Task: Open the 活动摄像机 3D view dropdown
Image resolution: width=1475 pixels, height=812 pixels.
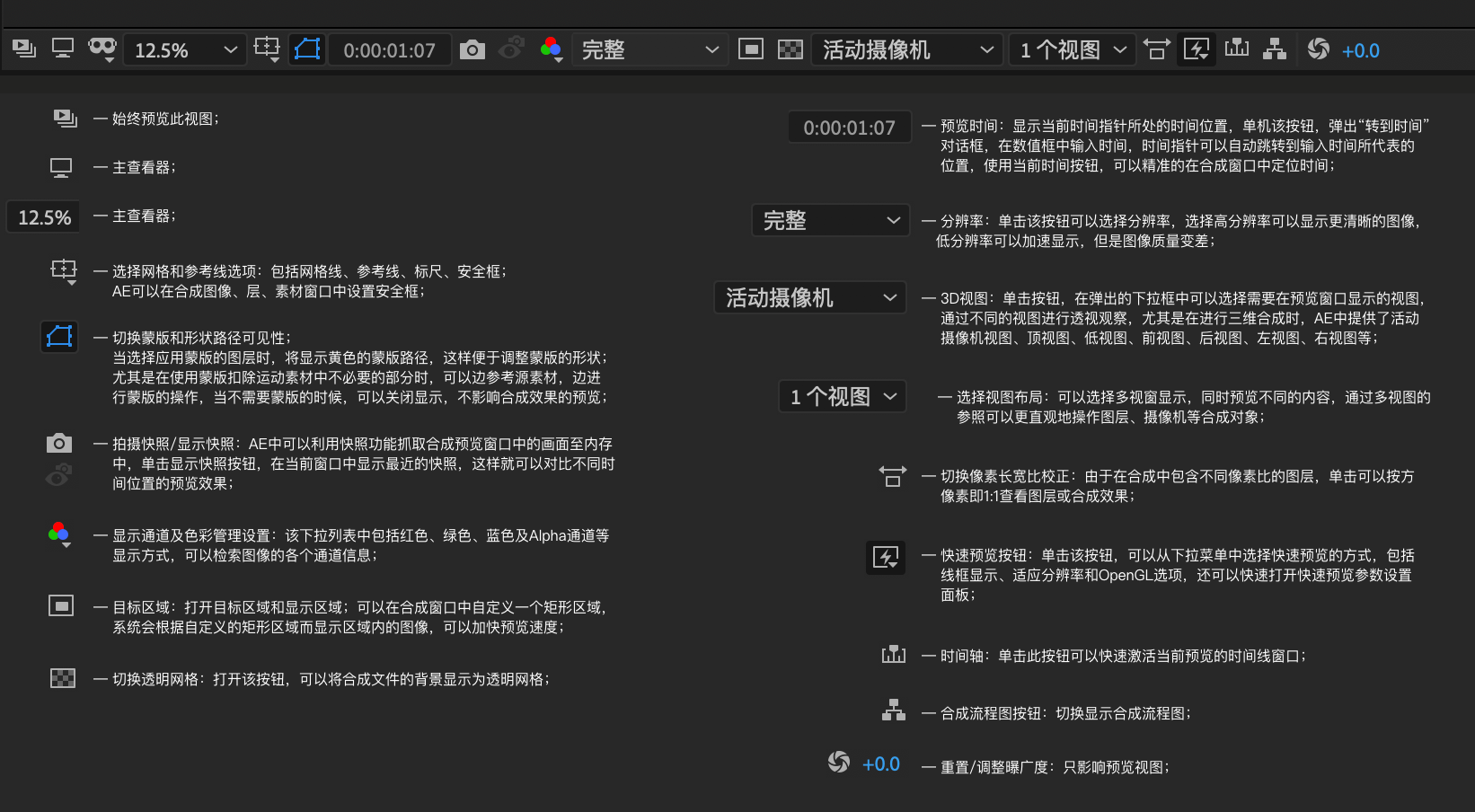Action: (905, 49)
